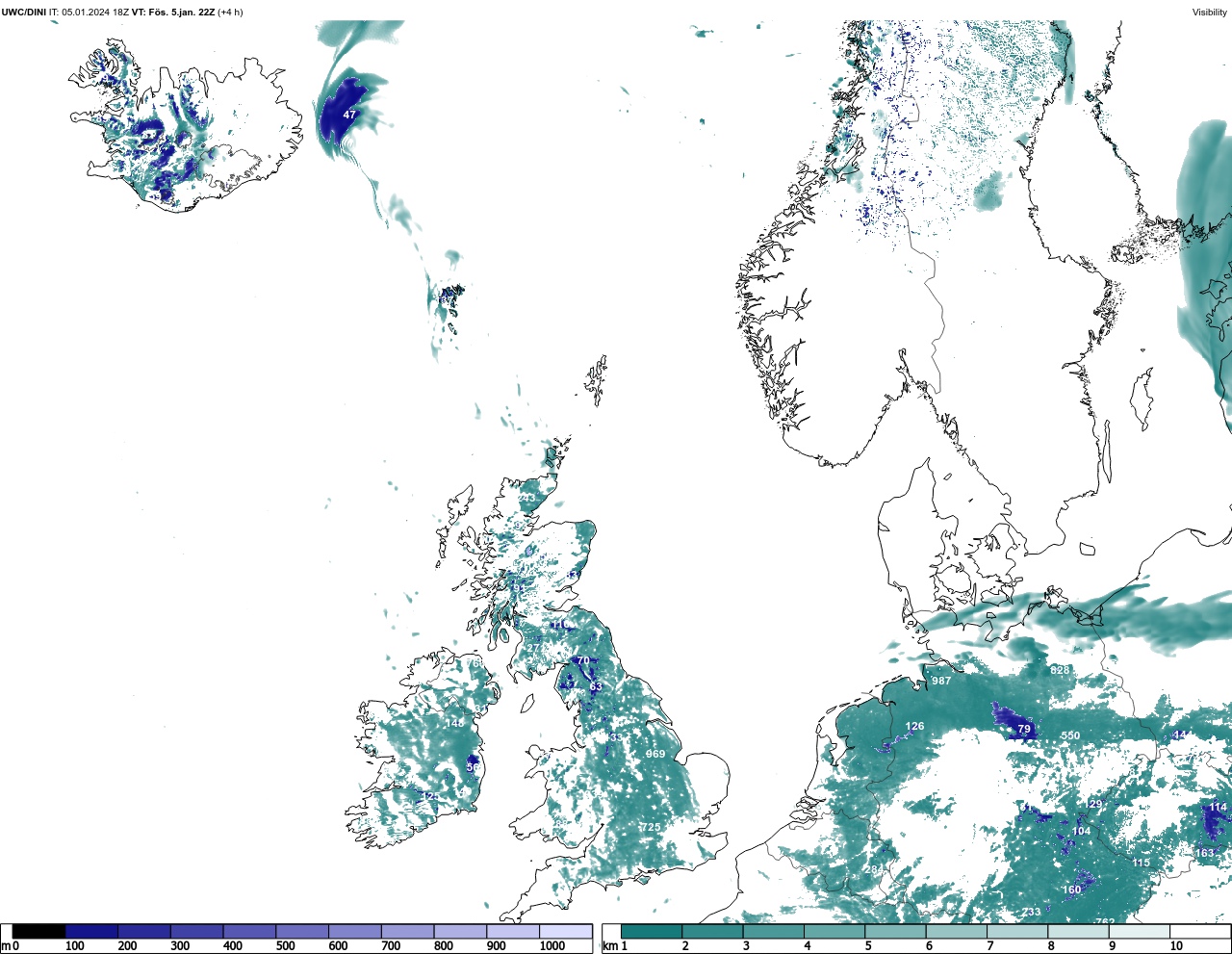Click the 'km' unit label of legend
Image resolution: width=1232 pixels, height=954 pixels.
pyautogui.click(x=609, y=946)
